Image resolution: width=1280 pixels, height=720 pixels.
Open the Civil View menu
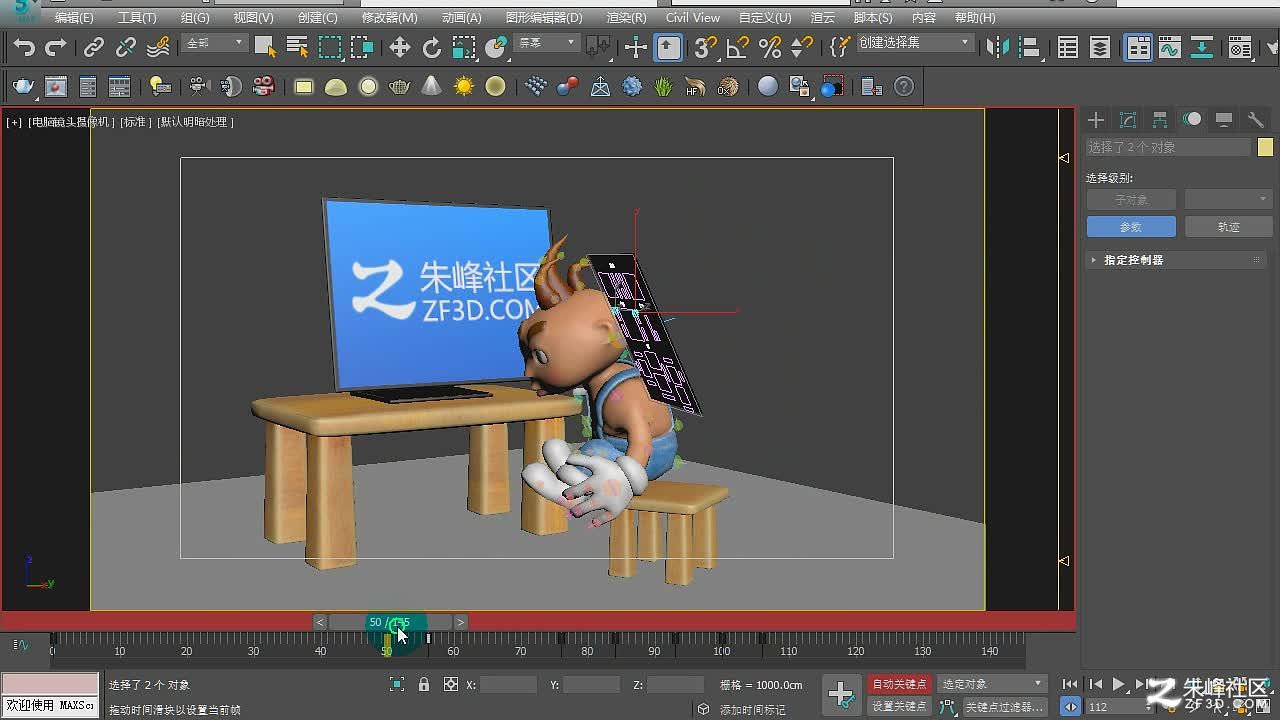coord(693,18)
